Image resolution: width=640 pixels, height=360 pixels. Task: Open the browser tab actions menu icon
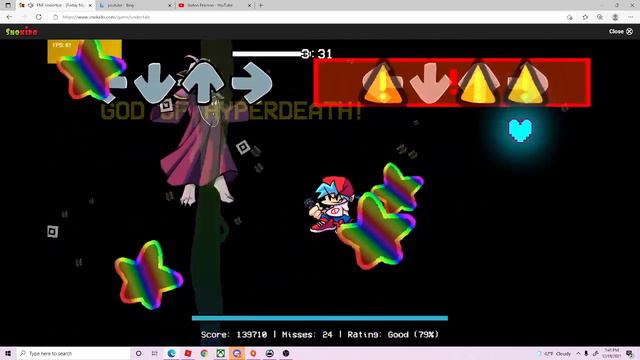(8, 5)
